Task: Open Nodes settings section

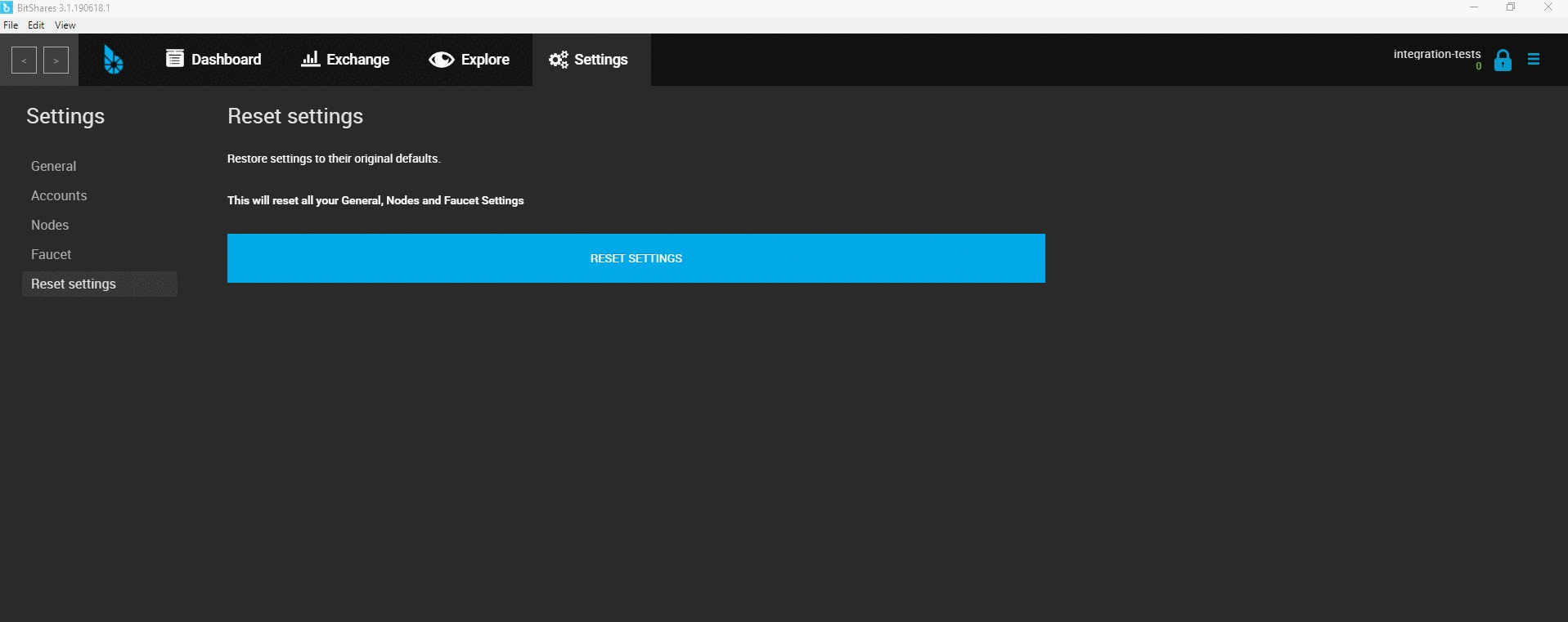Action: [50, 225]
